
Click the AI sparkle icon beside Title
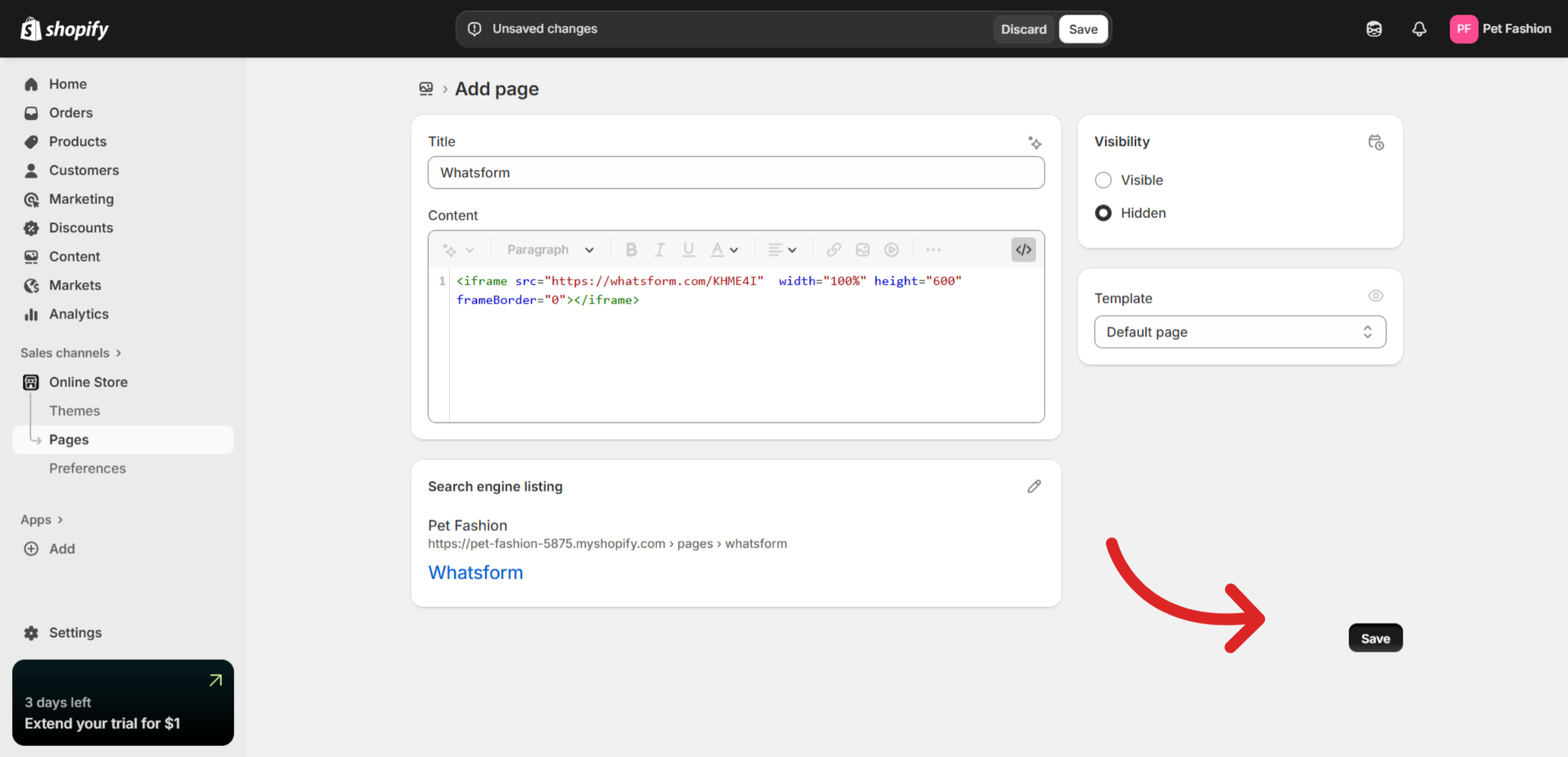1034,142
